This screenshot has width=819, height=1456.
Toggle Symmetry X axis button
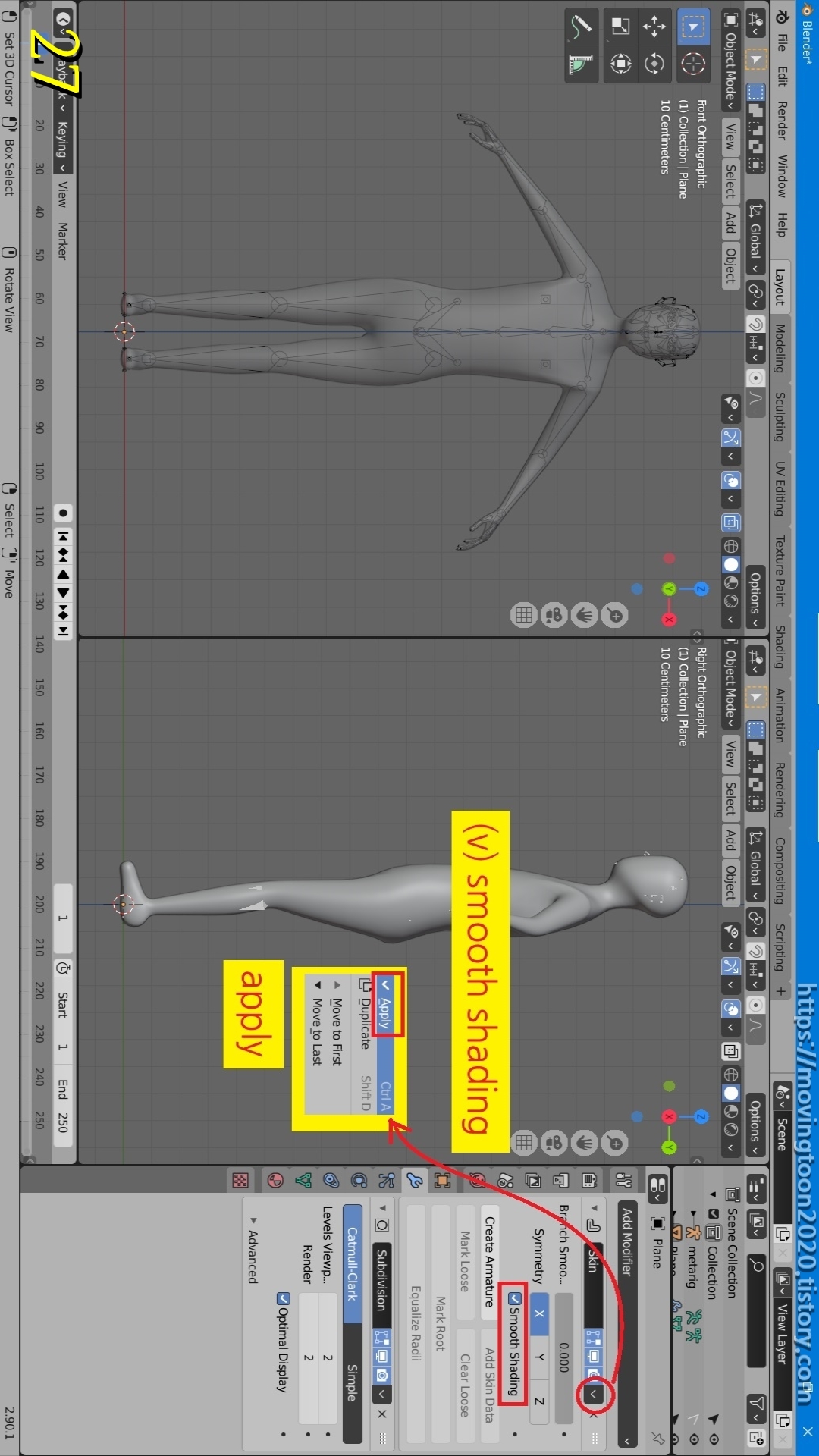pos(539,1313)
